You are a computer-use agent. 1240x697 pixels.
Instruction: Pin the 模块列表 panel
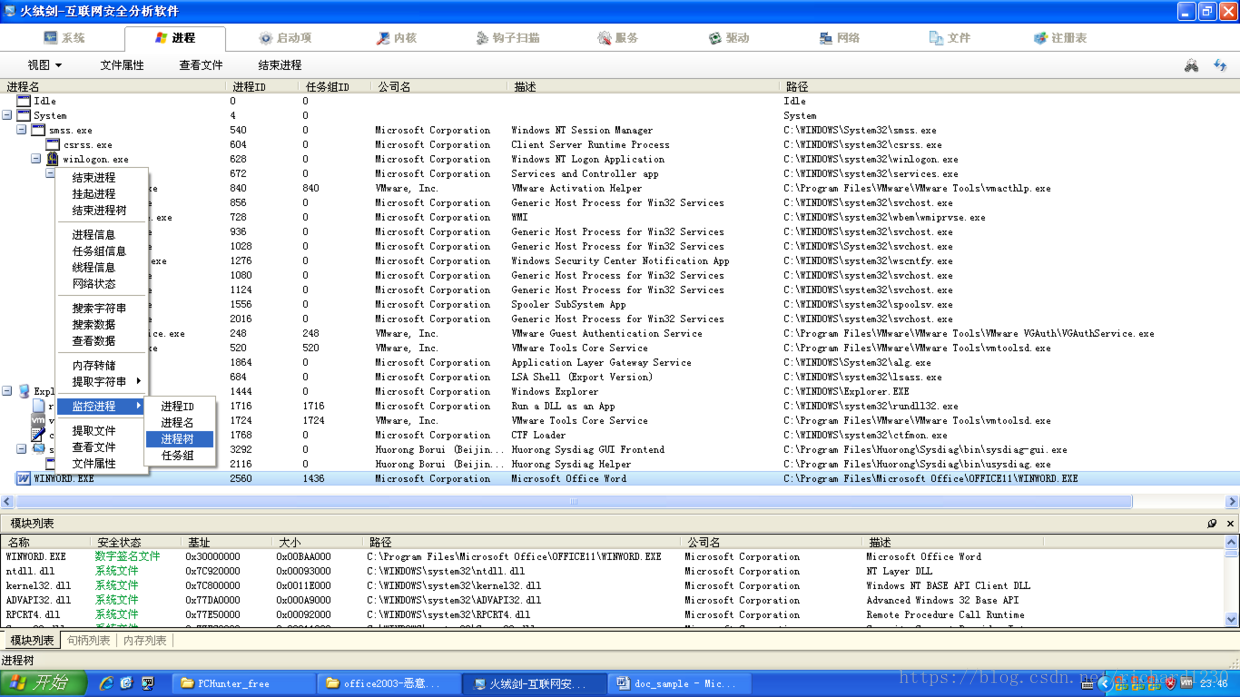[1212, 523]
